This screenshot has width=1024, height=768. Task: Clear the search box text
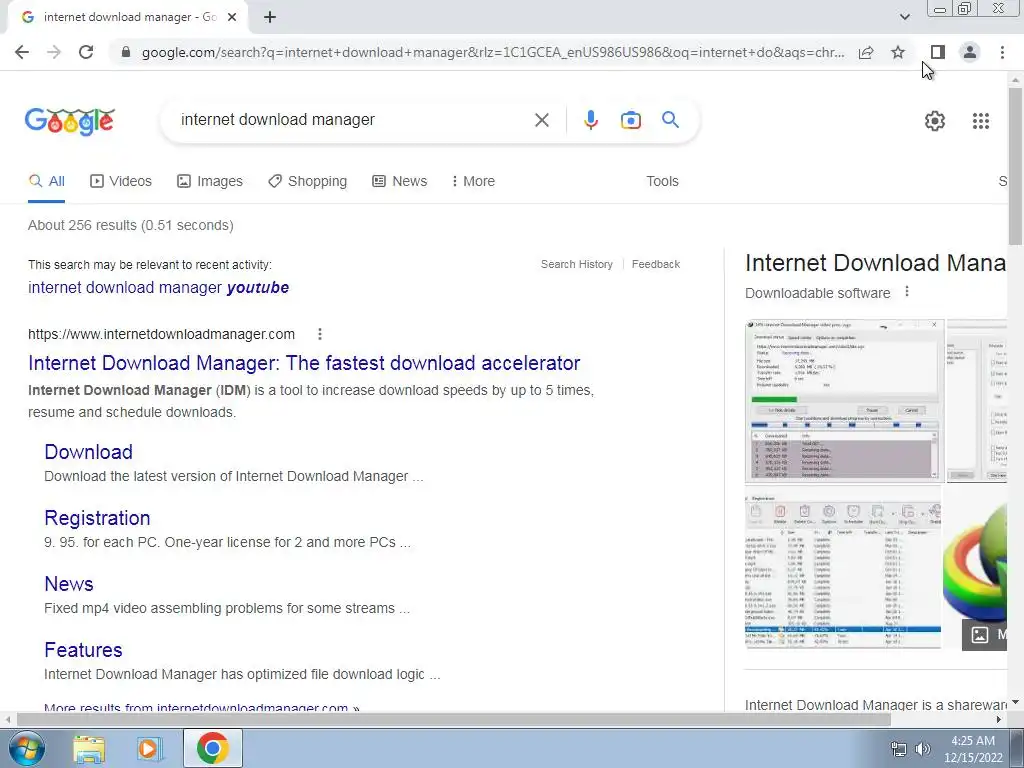point(541,120)
